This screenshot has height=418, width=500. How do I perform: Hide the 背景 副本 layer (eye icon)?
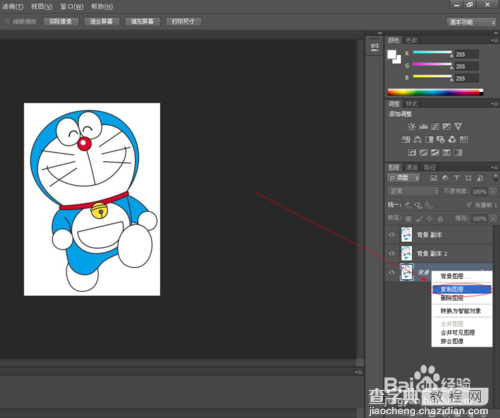tap(392, 235)
